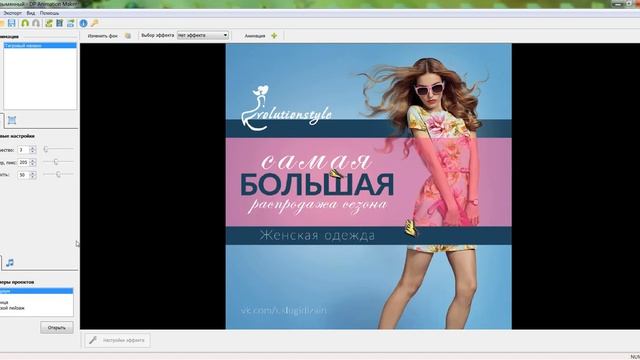Click the yellow key registration icon

pyautogui.click(x=94, y=23)
